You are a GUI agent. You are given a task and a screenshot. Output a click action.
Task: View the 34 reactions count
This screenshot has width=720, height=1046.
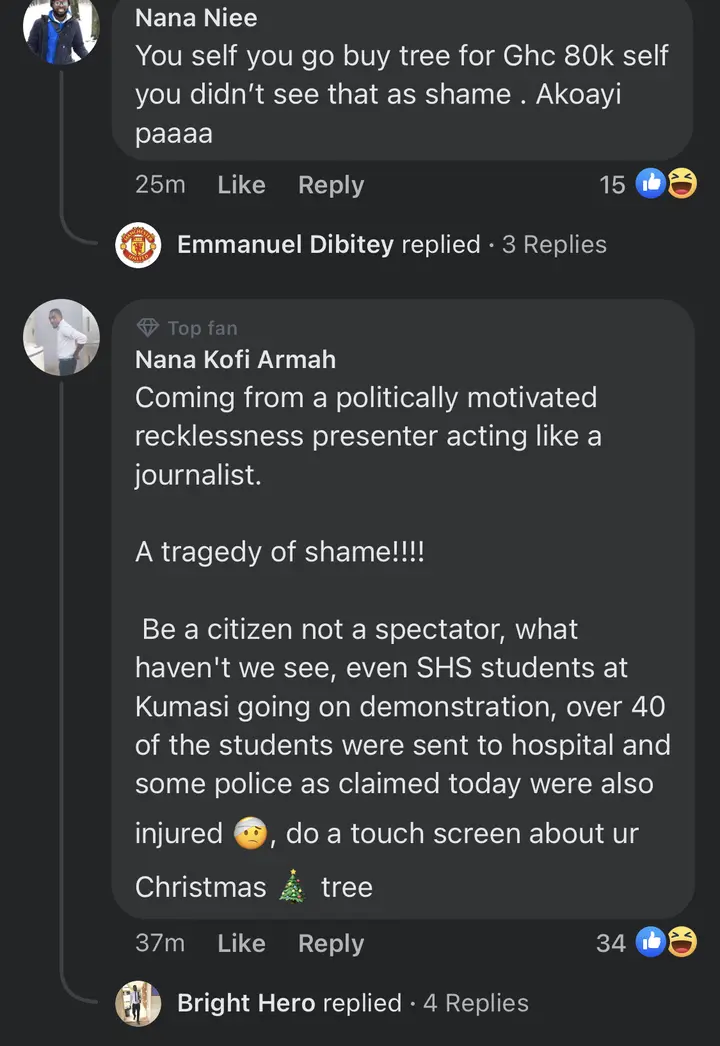tap(610, 943)
